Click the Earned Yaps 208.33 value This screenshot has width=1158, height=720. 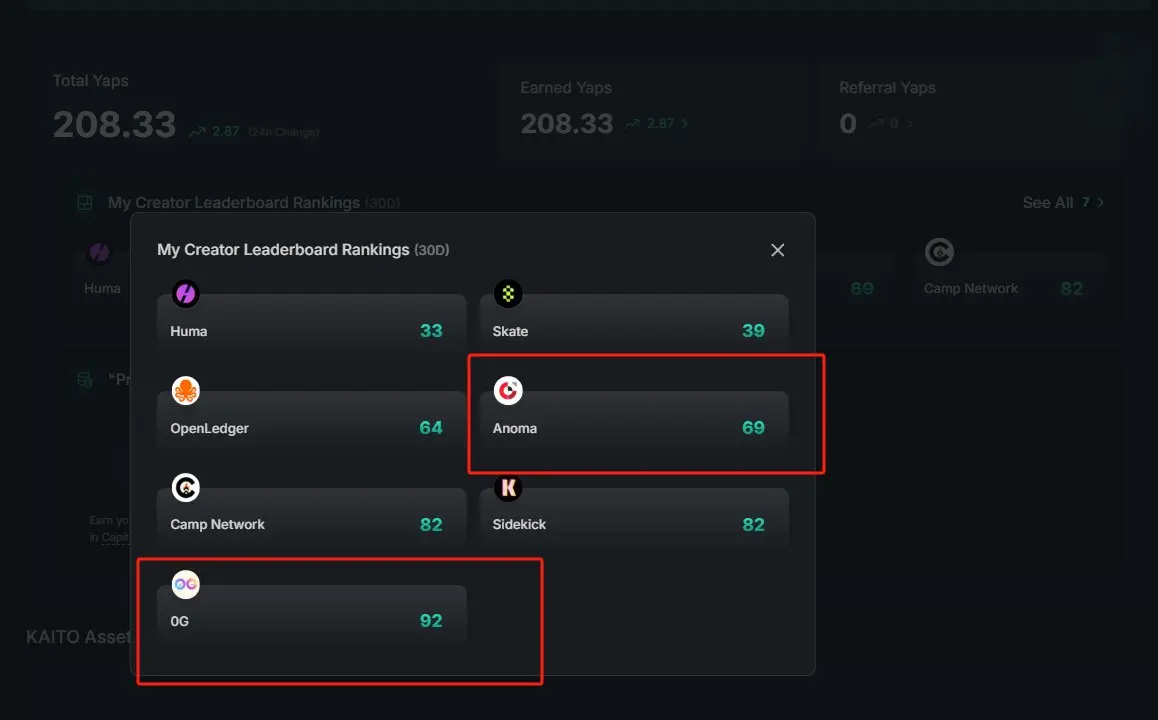[567, 123]
